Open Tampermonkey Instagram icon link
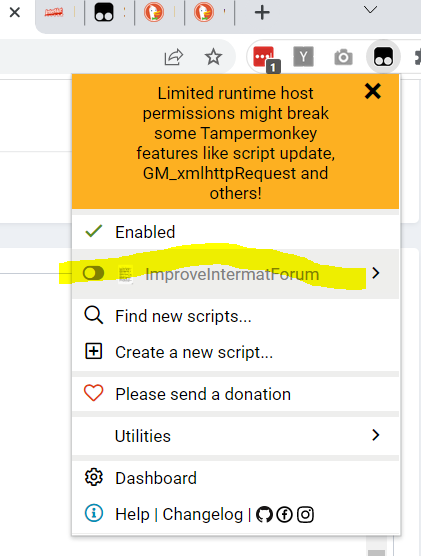The width and height of the screenshot is (421, 556). (x=305, y=515)
